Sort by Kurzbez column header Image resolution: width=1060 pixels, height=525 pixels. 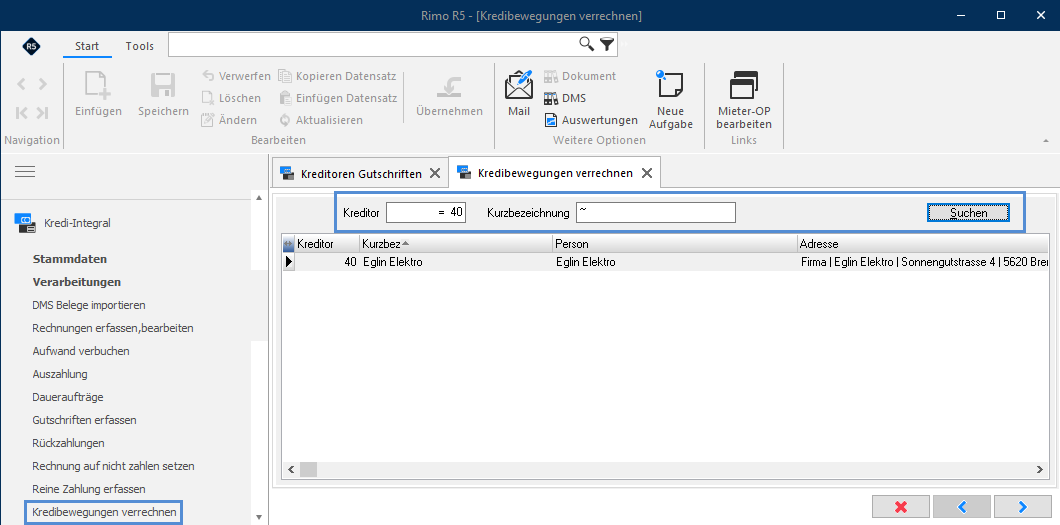(456, 243)
